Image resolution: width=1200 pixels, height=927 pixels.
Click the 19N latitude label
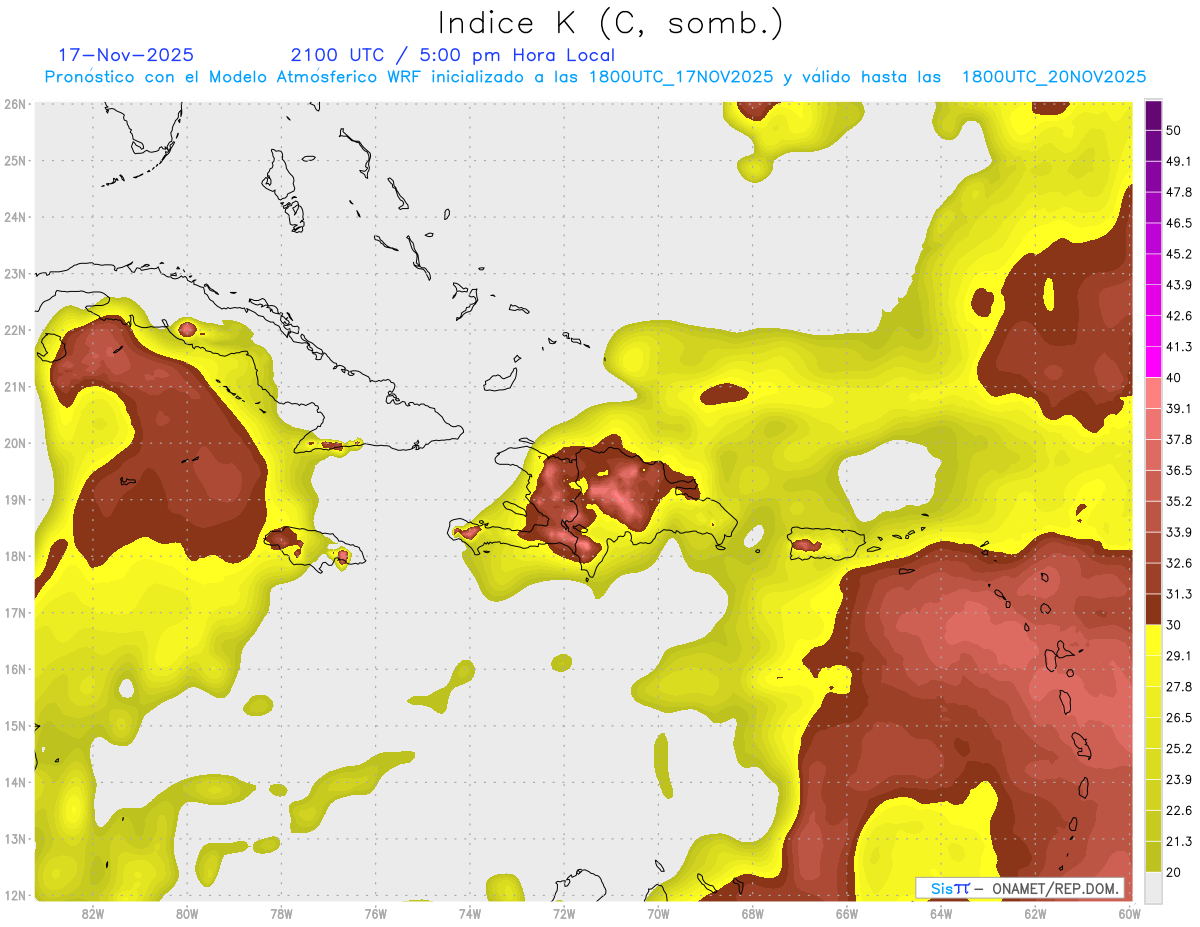click(x=15, y=500)
